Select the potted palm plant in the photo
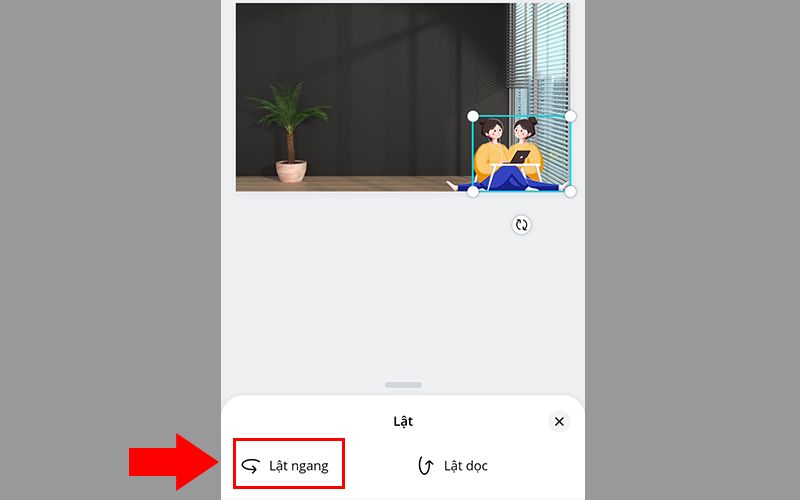The height and width of the screenshot is (500, 800). point(290,132)
